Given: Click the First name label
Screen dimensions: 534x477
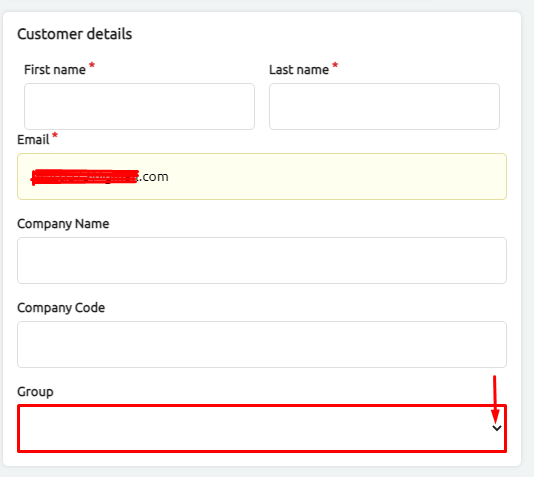Looking at the screenshot, I should (x=55, y=70).
